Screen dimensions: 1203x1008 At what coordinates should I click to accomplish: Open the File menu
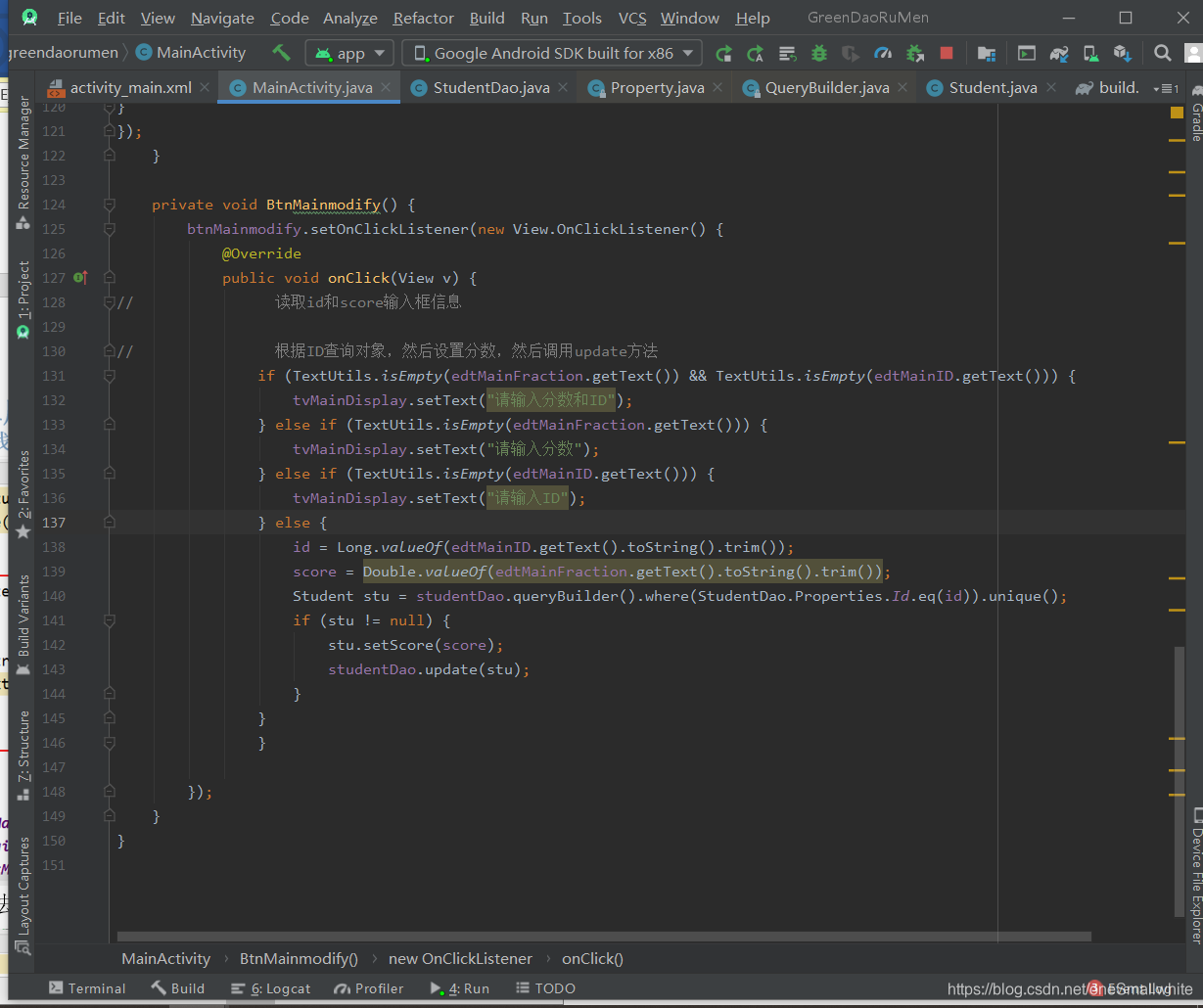pyautogui.click(x=69, y=18)
